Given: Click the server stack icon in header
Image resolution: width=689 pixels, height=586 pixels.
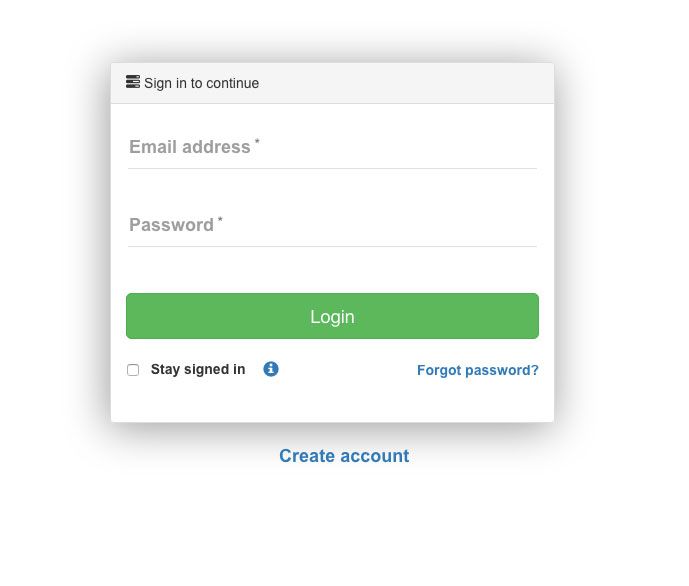Looking at the screenshot, I should tap(133, 82).
